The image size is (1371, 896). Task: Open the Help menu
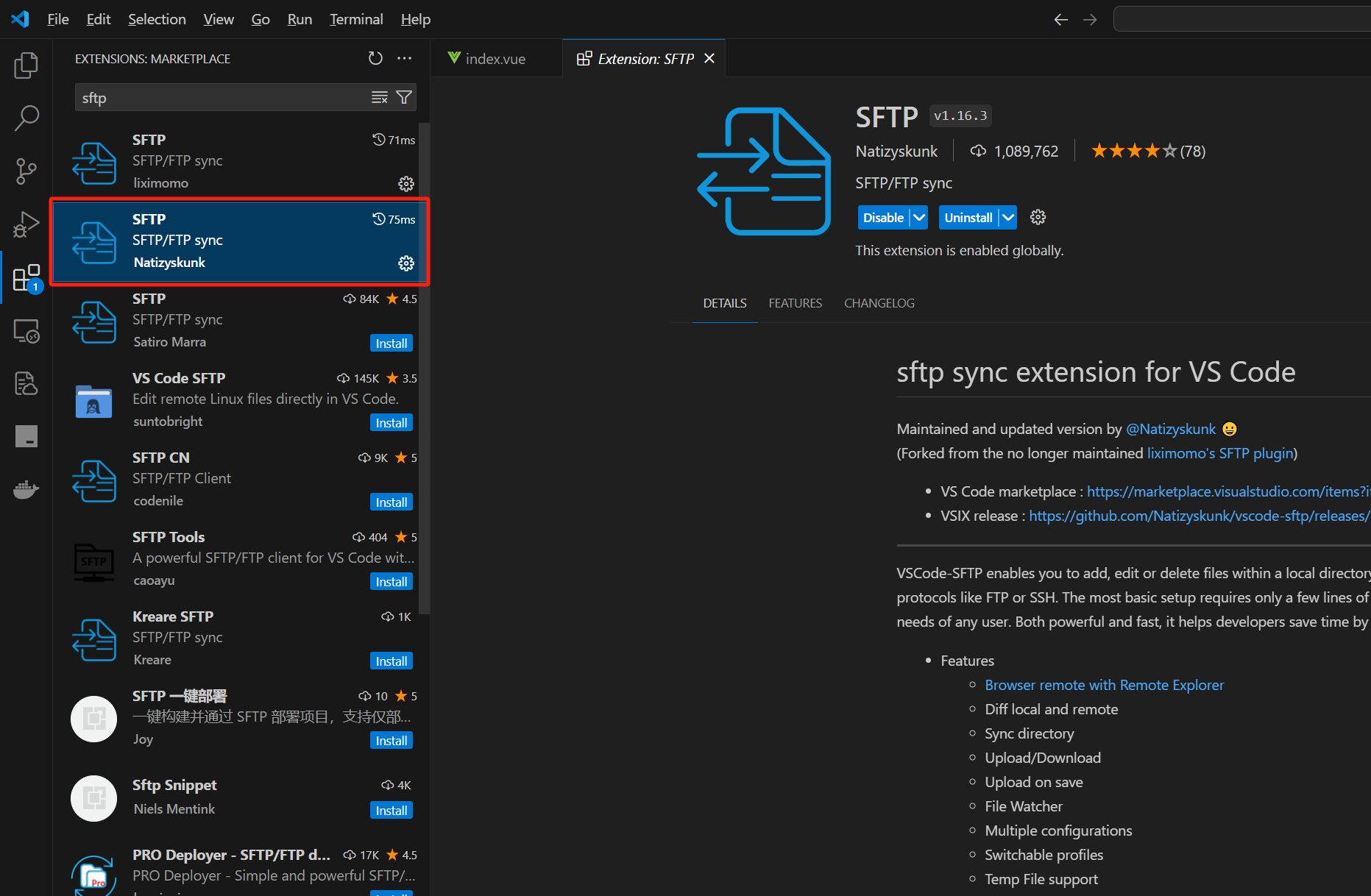coord(416,19)
